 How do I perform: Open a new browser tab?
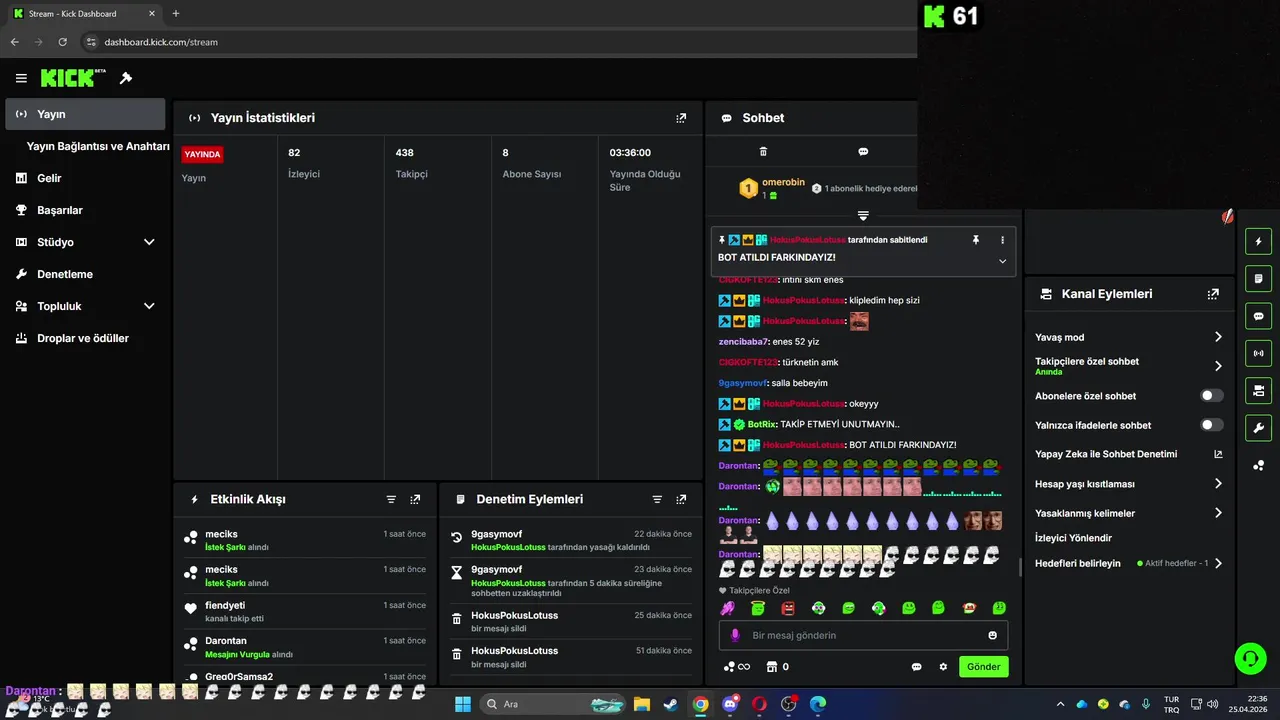(x=176, y=14)
